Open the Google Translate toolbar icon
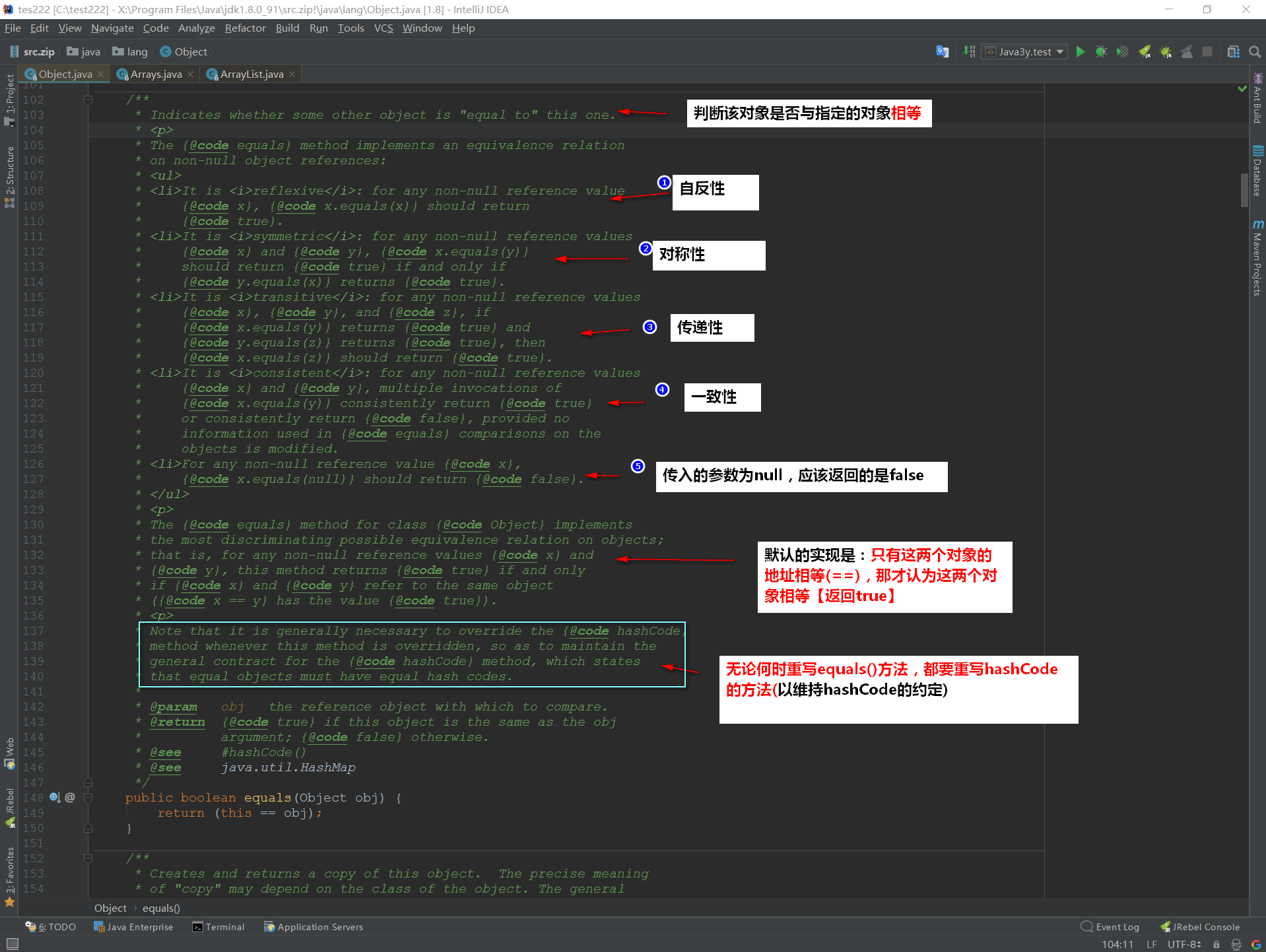Viewport: 1266px width, 952px height. tap(943, 51)
